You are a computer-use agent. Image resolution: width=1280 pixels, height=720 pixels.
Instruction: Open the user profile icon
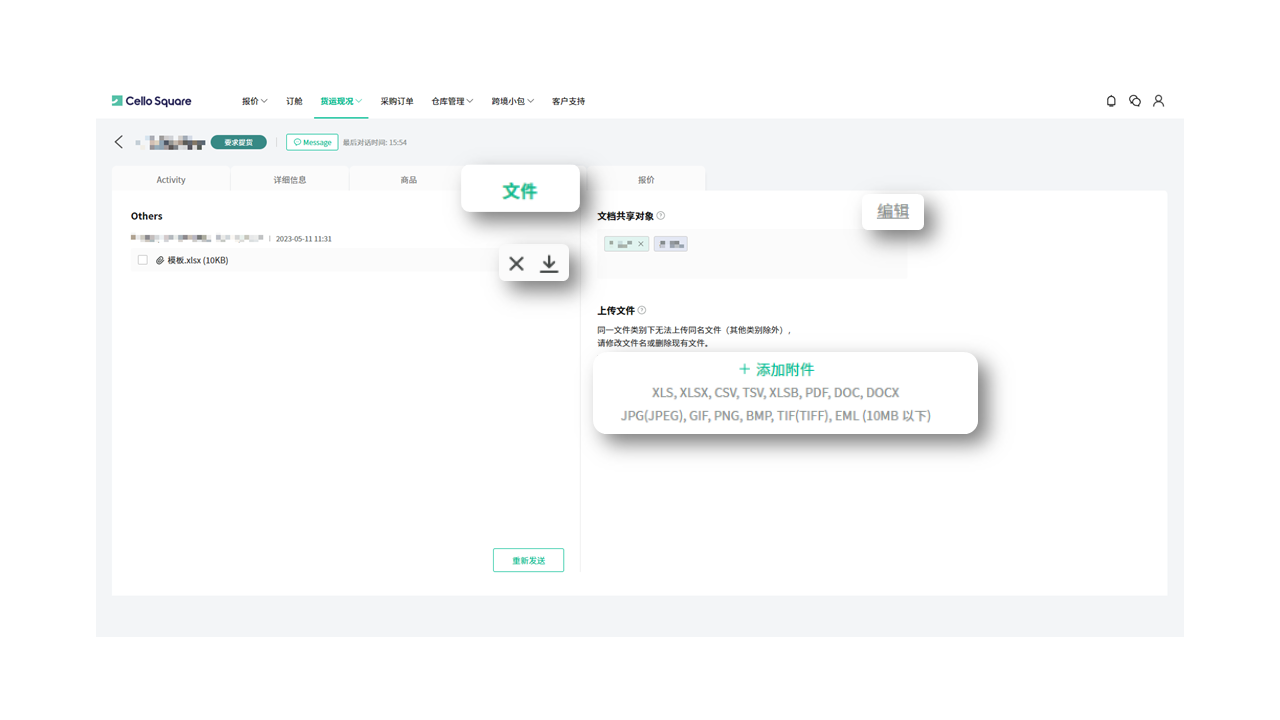[x=1158, y=101]
